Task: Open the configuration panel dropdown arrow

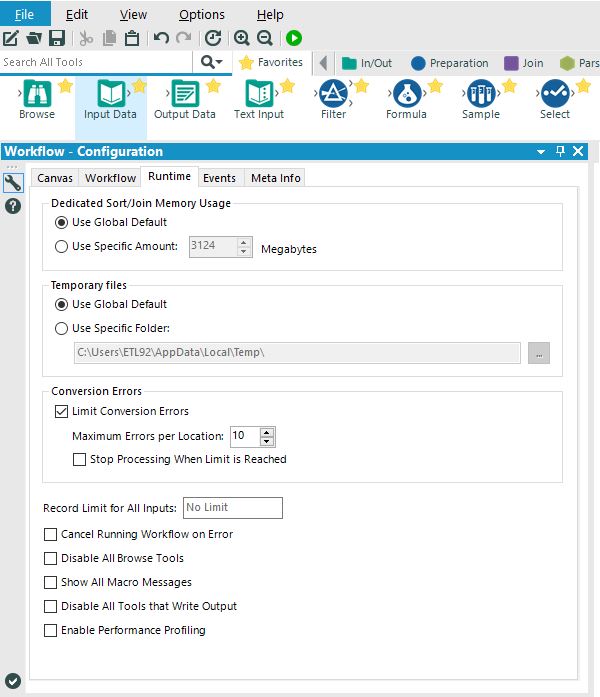Action: coord(541,152)
